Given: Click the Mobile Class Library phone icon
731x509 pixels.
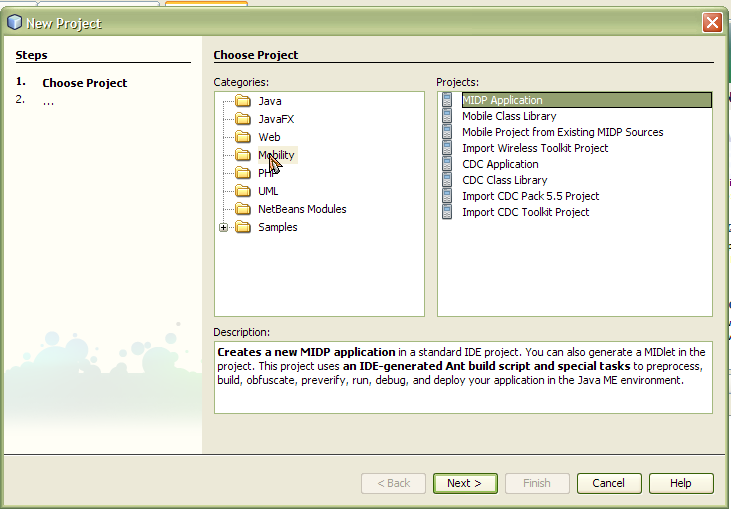Looking at the screenshot, I should [447, 116].
